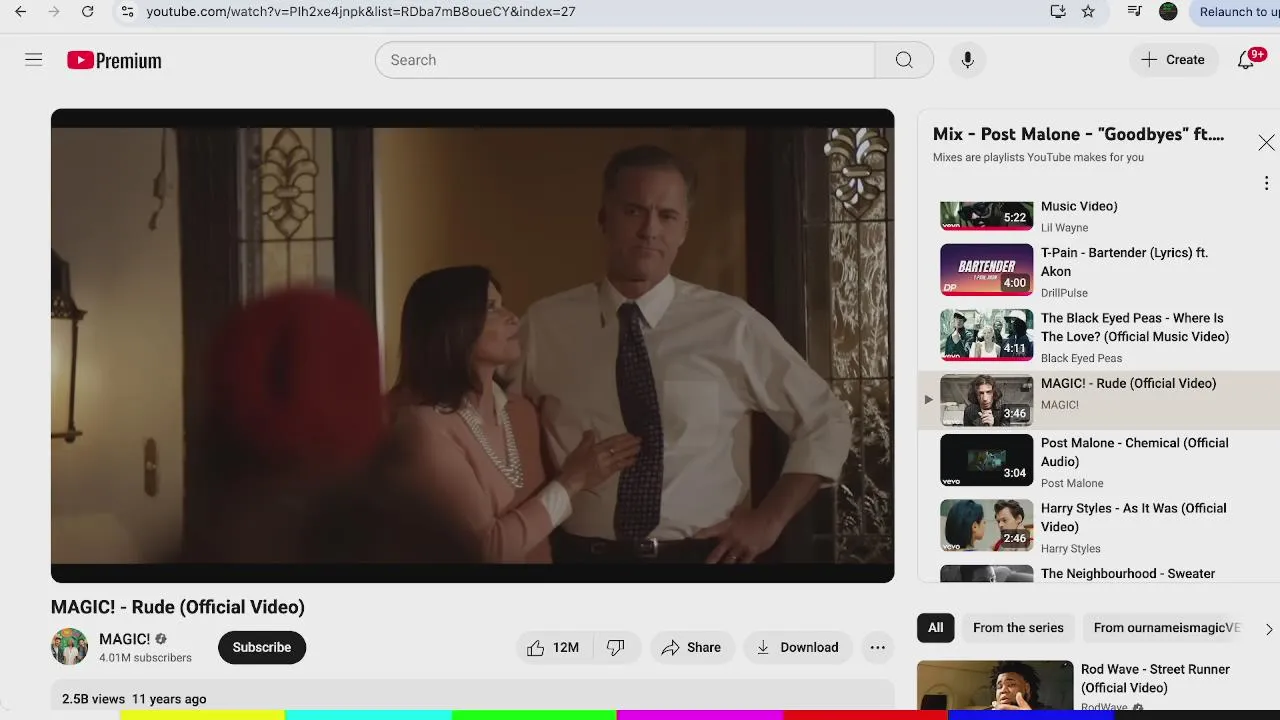Play Black Eyed Peas - Where Is The Love?
The width and height of the screenshot is (1280, 720).
coord(1135,327)
